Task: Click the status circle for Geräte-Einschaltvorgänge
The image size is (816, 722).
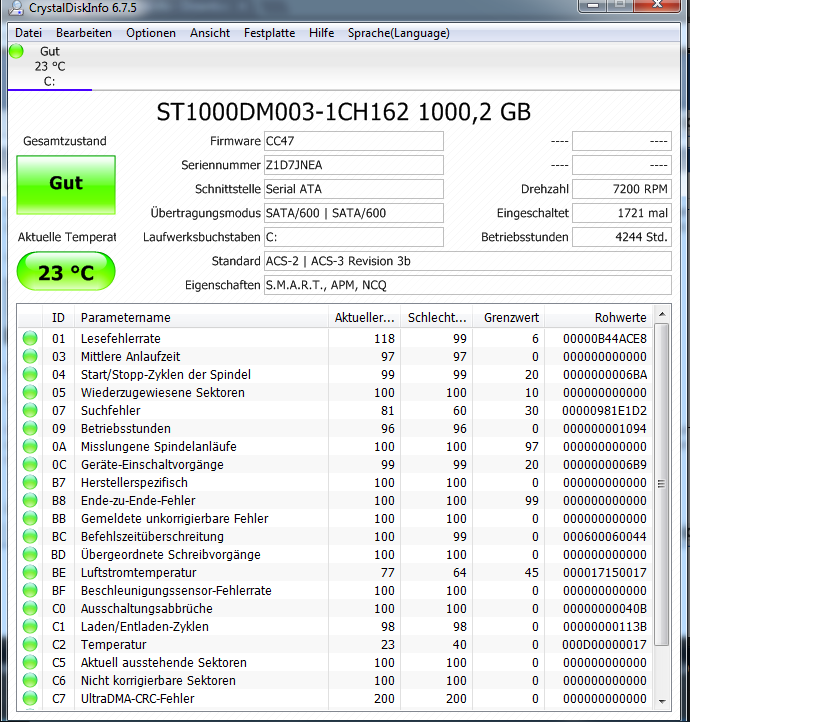Action: (30, 464)
